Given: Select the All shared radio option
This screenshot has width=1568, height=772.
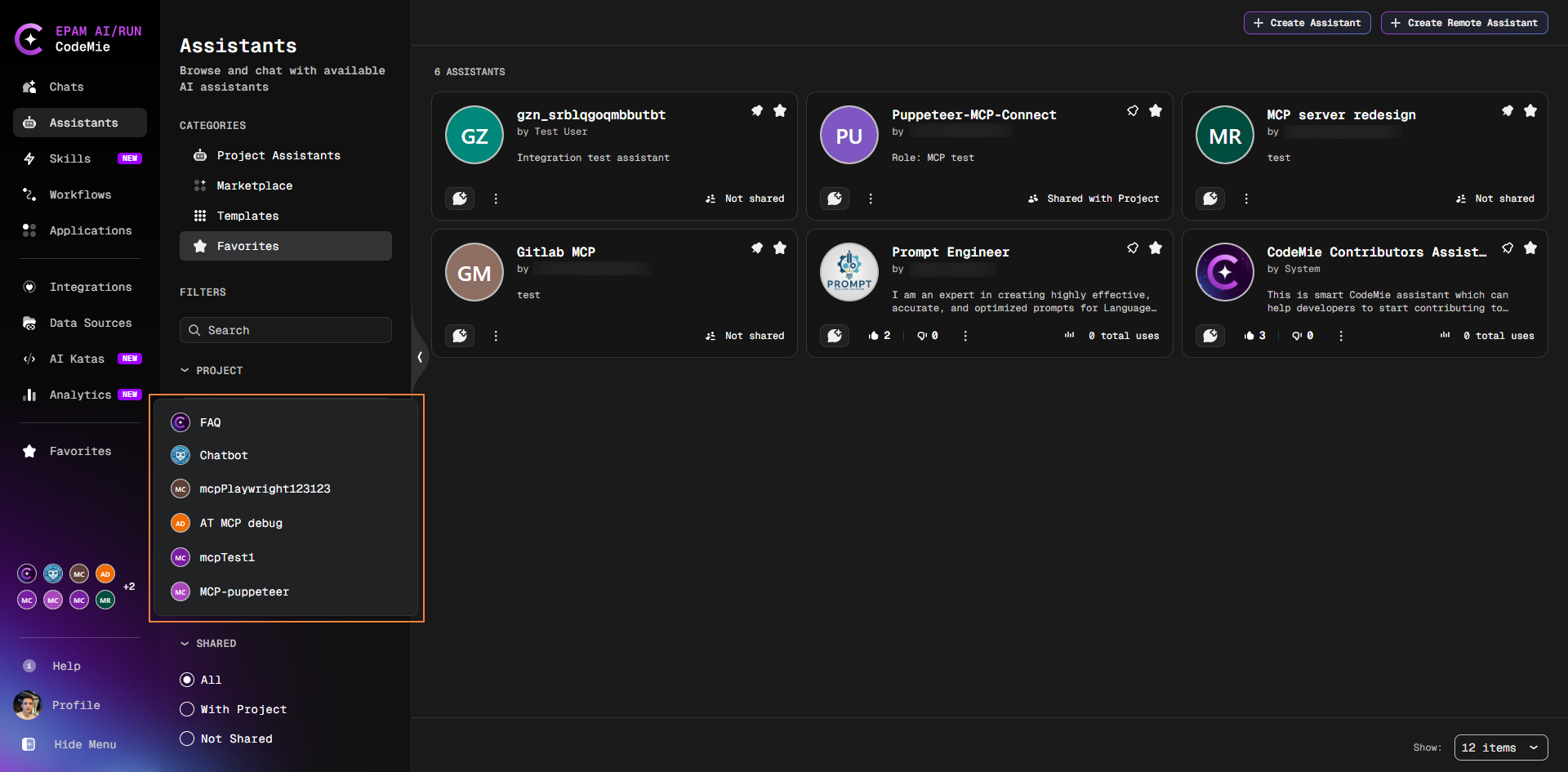Looking at the screenshot, I should click(x=187, y=680).
